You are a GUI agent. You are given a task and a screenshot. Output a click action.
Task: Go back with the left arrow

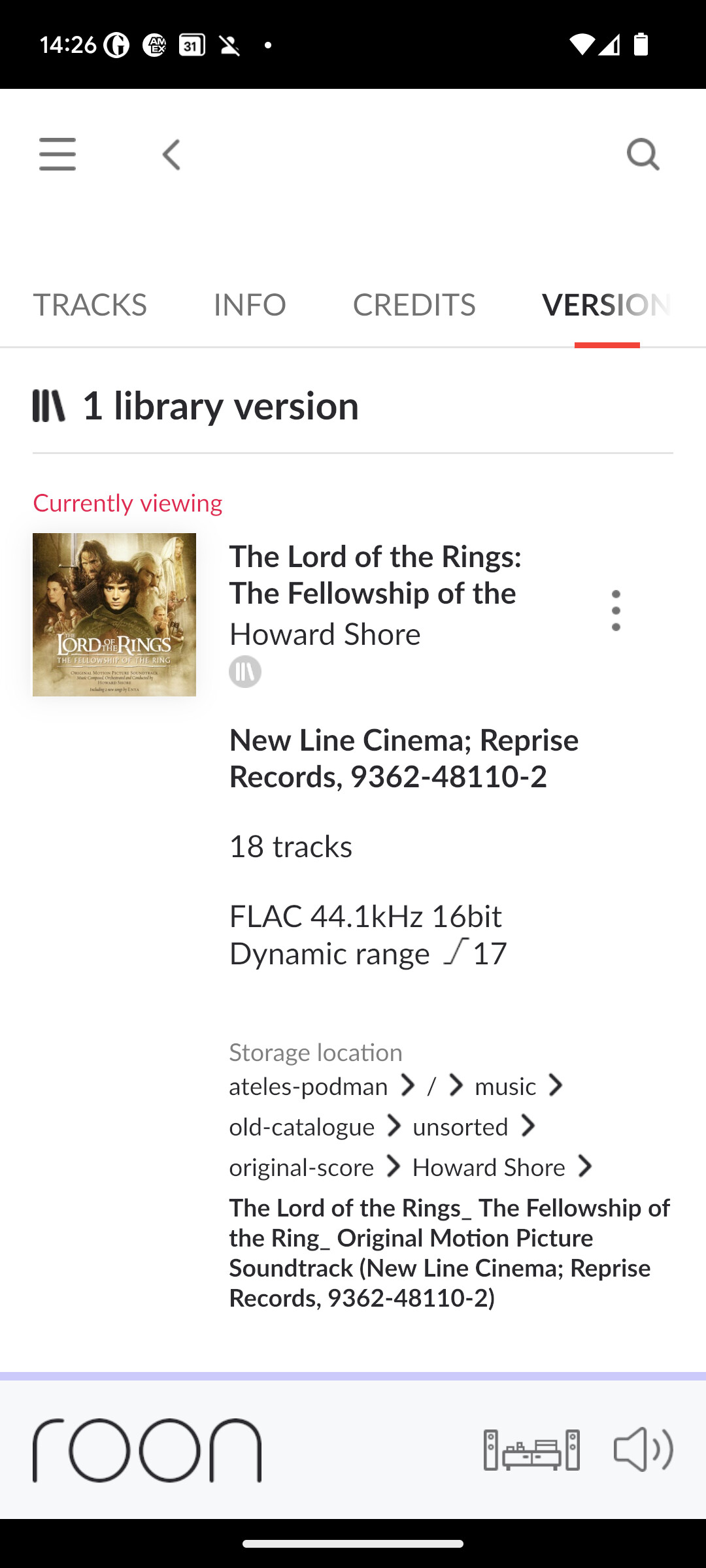pyautogui.click(x=171, y=155)
